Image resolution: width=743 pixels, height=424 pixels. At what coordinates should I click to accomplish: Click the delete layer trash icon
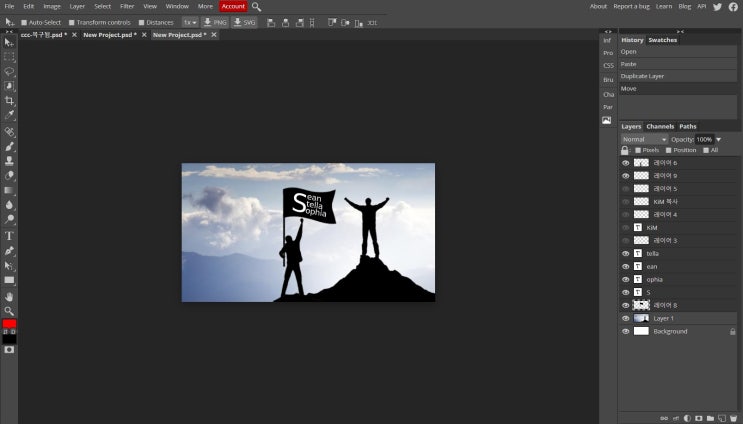(x=734, y=418)
